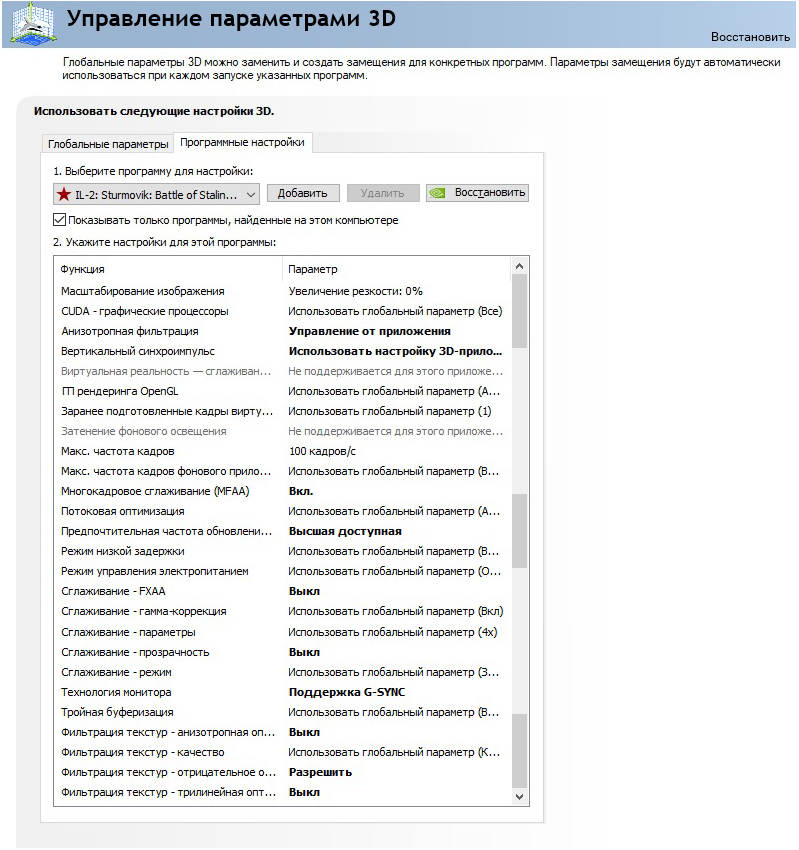Select the CUDA - графические процессоры row
Image resolution: width=799 pixels, height=850 pixels.
(x=282, y=311)
